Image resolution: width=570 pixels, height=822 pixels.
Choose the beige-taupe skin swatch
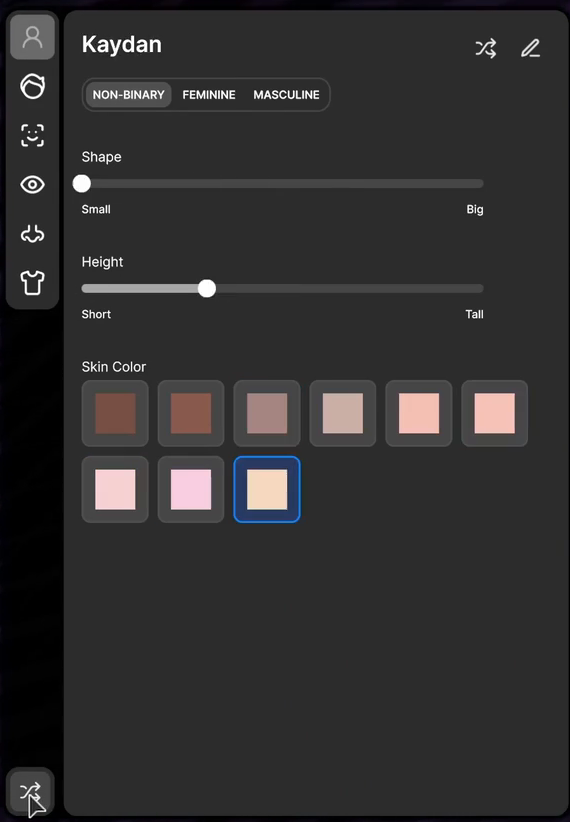[343, 413]
